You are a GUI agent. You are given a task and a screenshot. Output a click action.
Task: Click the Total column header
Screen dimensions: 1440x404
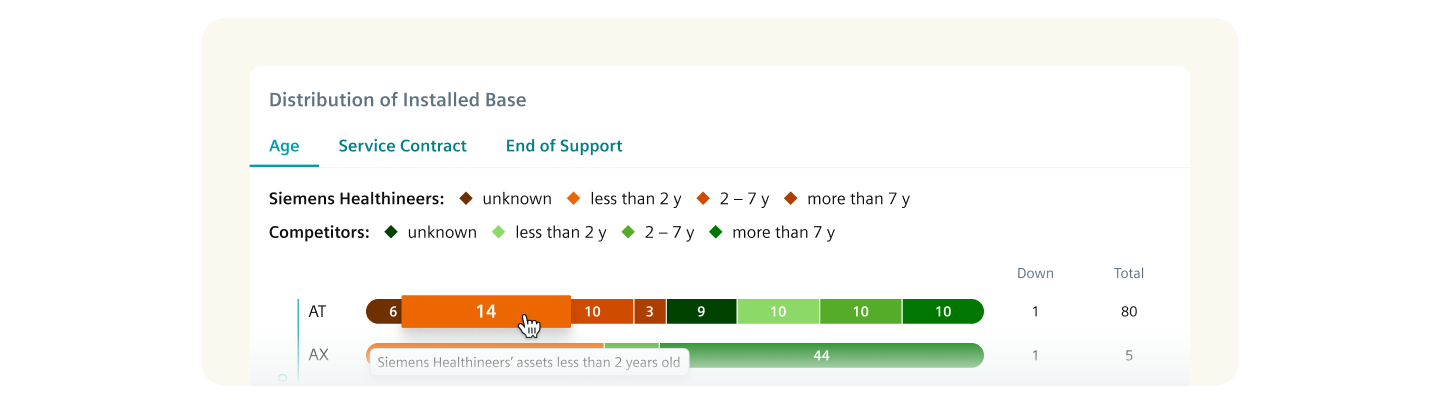tap(1129, 273)
